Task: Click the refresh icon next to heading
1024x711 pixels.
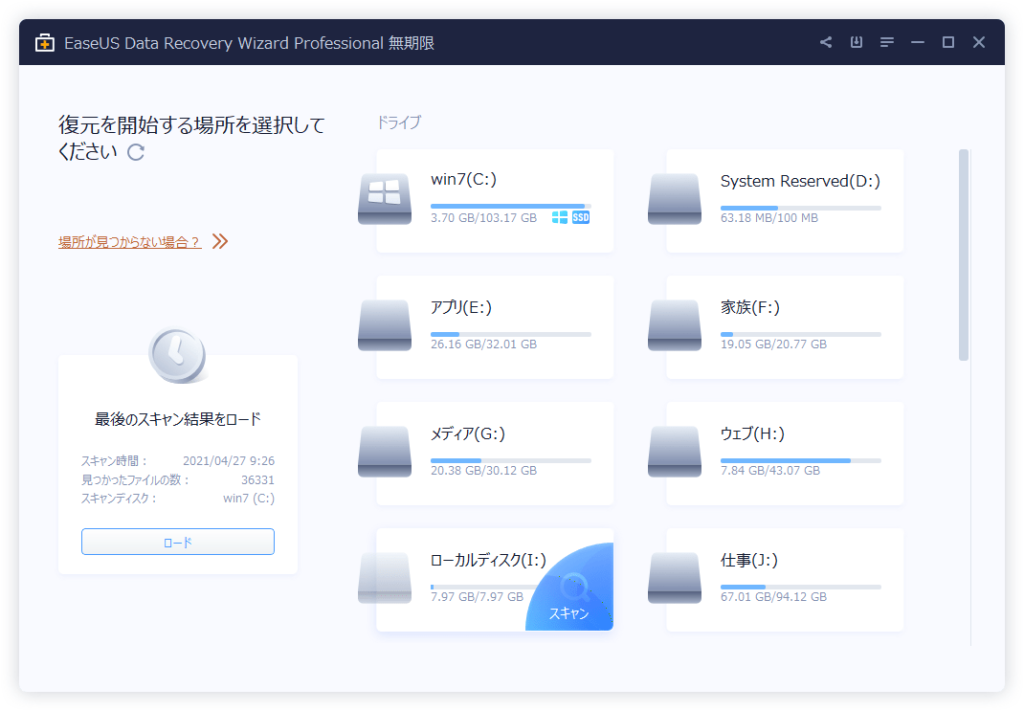Action: point(136,152)
